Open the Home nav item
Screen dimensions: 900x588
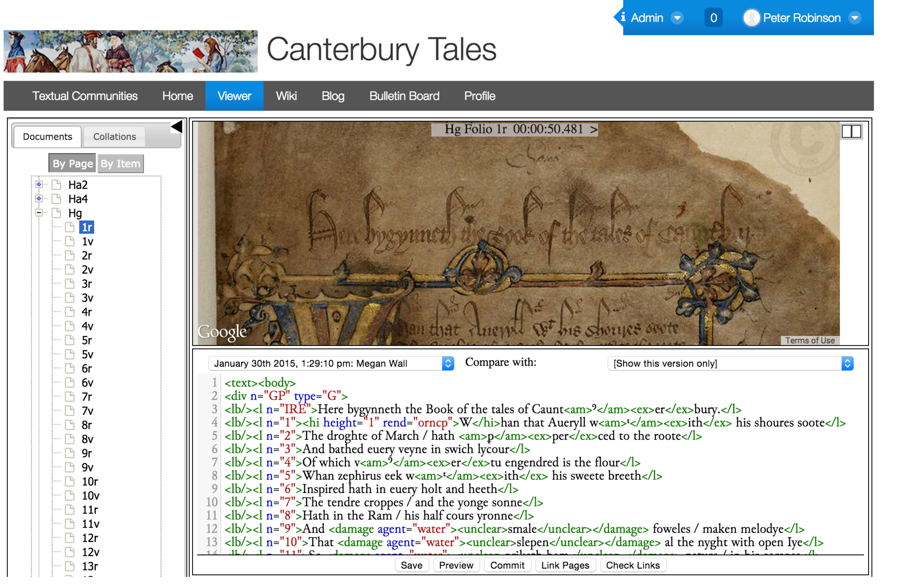click(x=177, y=96)
